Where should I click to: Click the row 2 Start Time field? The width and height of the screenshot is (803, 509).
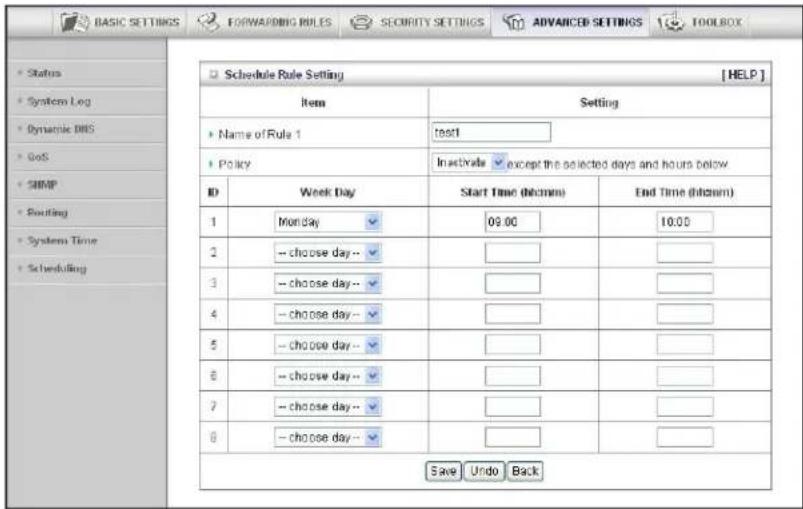513,252
